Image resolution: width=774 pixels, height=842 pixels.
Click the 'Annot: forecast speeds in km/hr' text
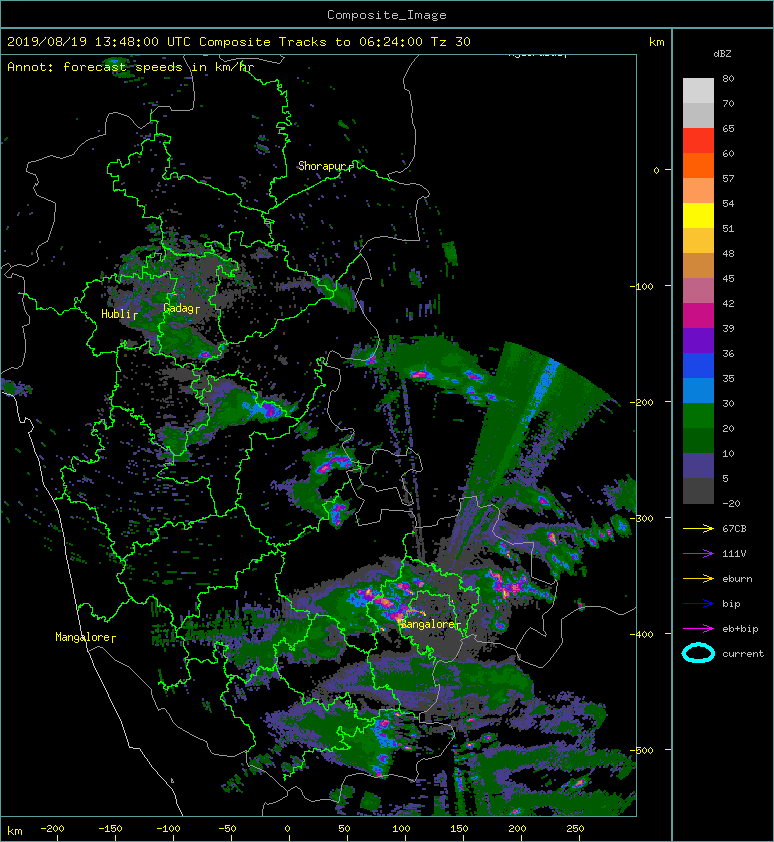[131, 67]
